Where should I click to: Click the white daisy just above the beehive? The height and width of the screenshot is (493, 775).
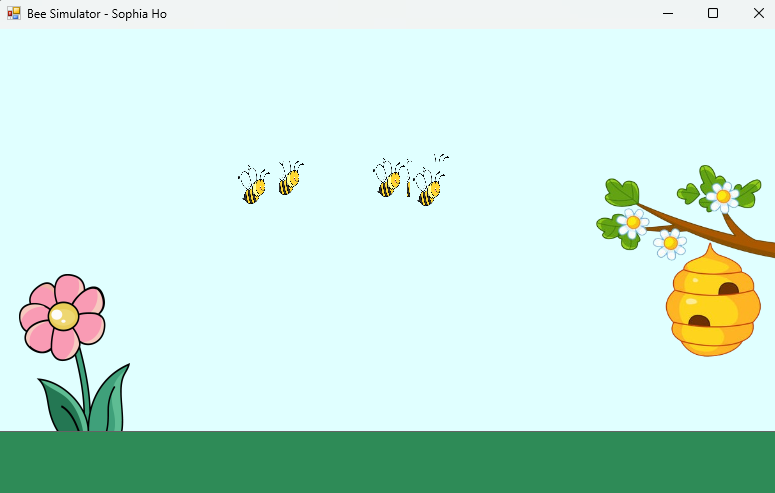[670, 243]
